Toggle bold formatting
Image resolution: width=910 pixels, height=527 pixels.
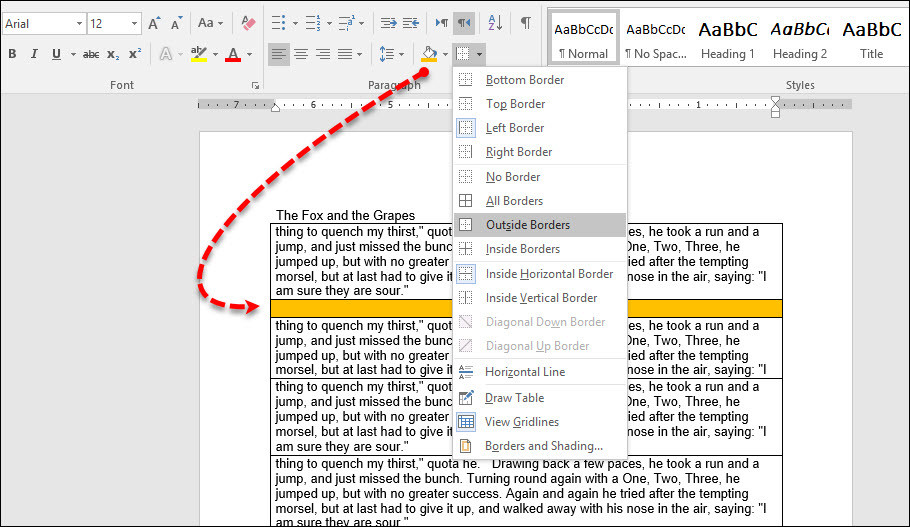(11, 54)
